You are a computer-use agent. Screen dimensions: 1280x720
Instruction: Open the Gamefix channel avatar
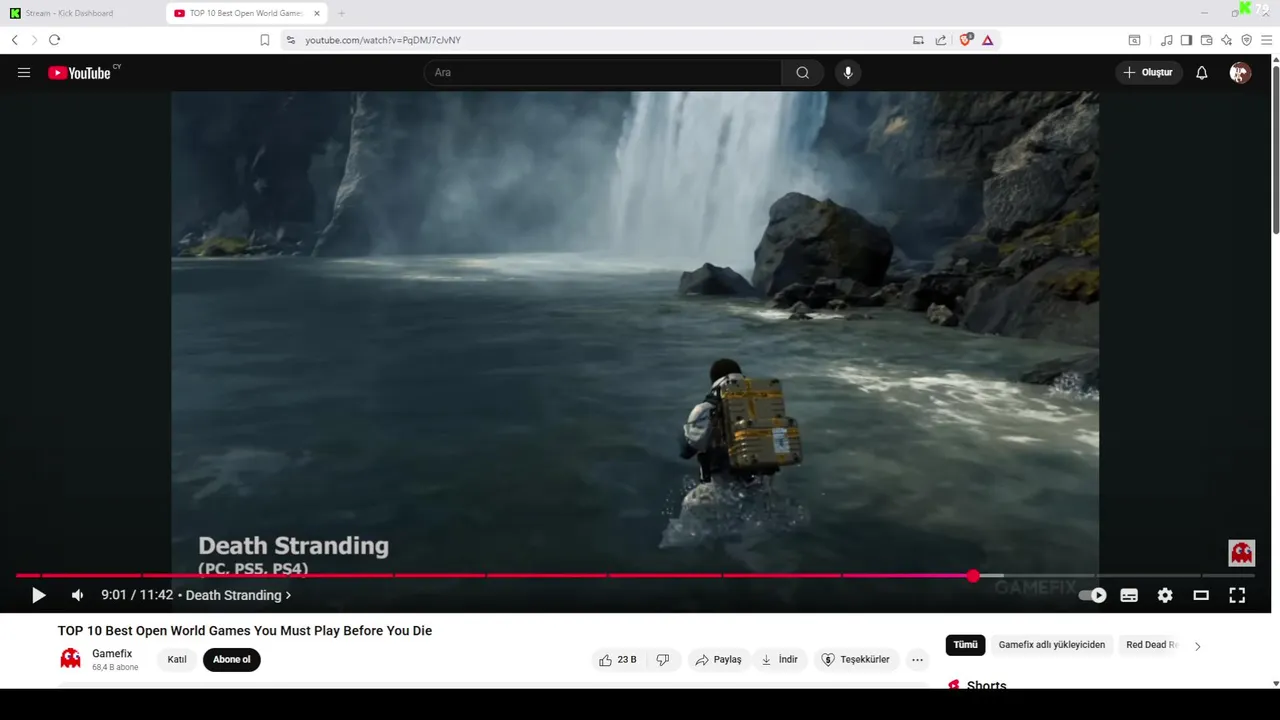70,658
